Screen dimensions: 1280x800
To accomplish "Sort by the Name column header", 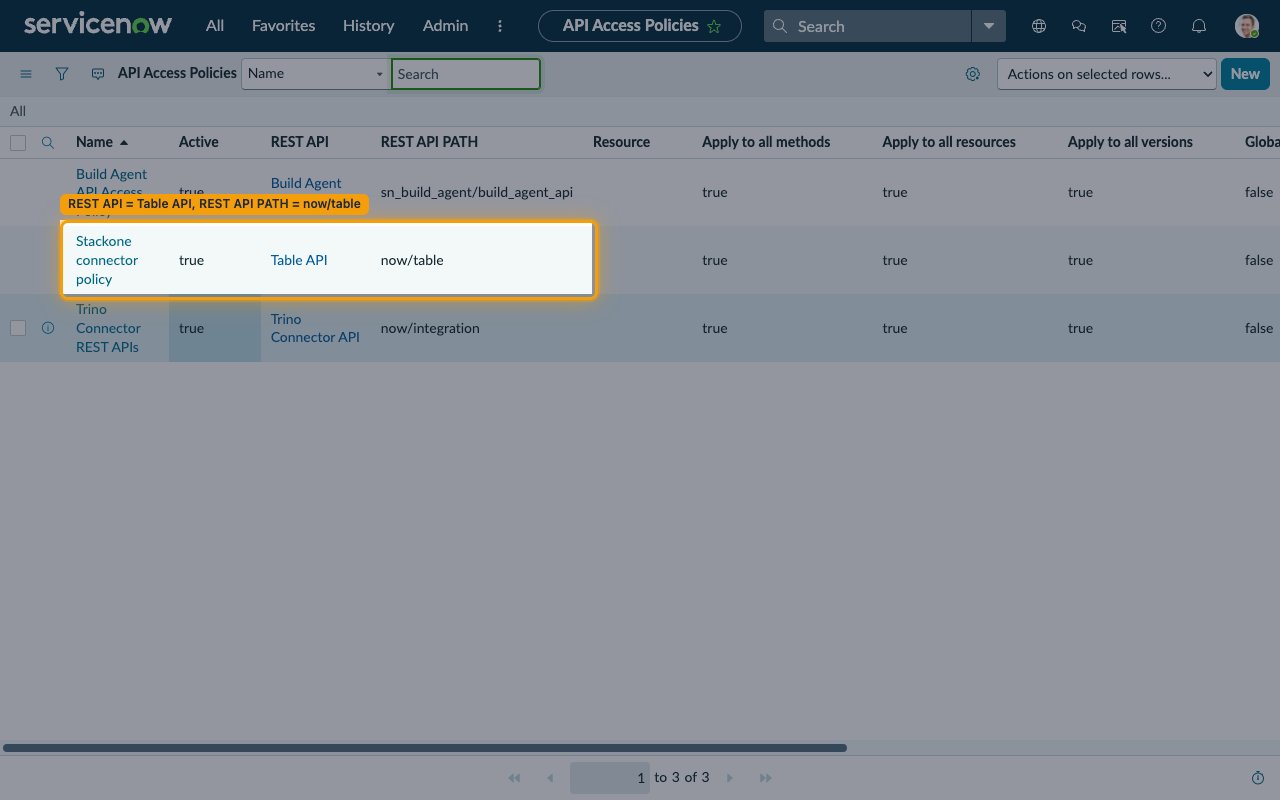I will point(95,142).
